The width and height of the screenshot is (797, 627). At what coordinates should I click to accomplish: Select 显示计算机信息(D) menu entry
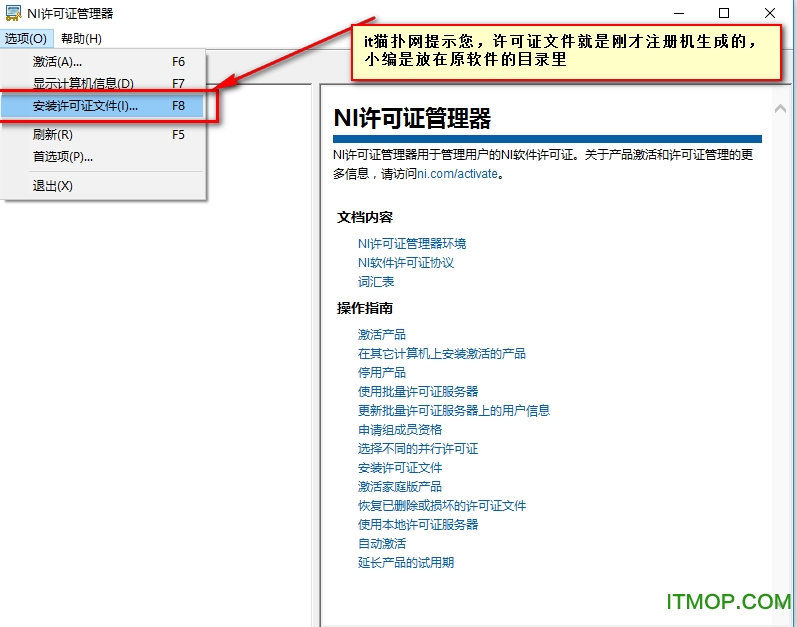pos(103,83)
